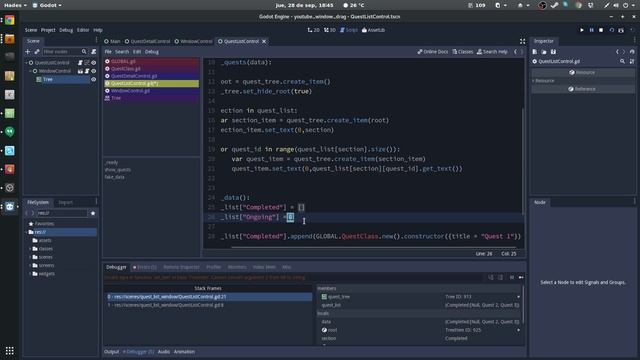The height and width of the screenshot is (360, 640).
Task: Expand the screens folder
Action: pos(31,265)
